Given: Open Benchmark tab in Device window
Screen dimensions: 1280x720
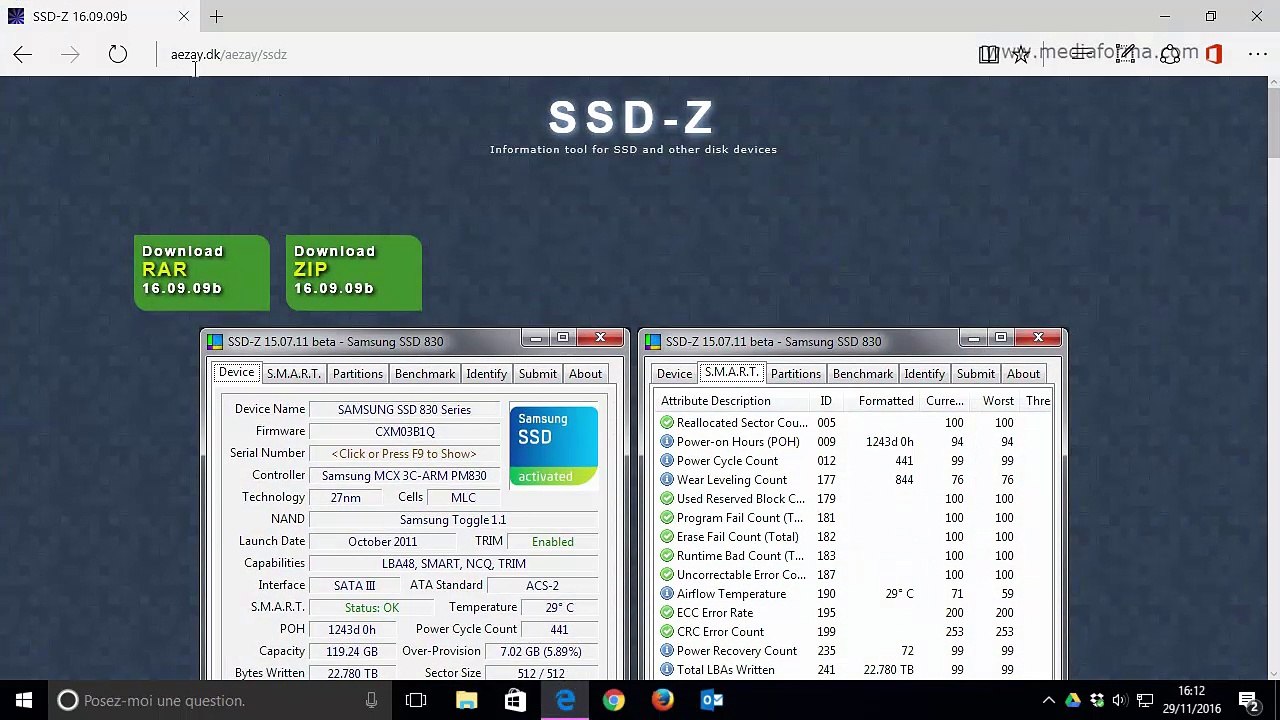Looking at the screenshot, I should tap(425, 373).
